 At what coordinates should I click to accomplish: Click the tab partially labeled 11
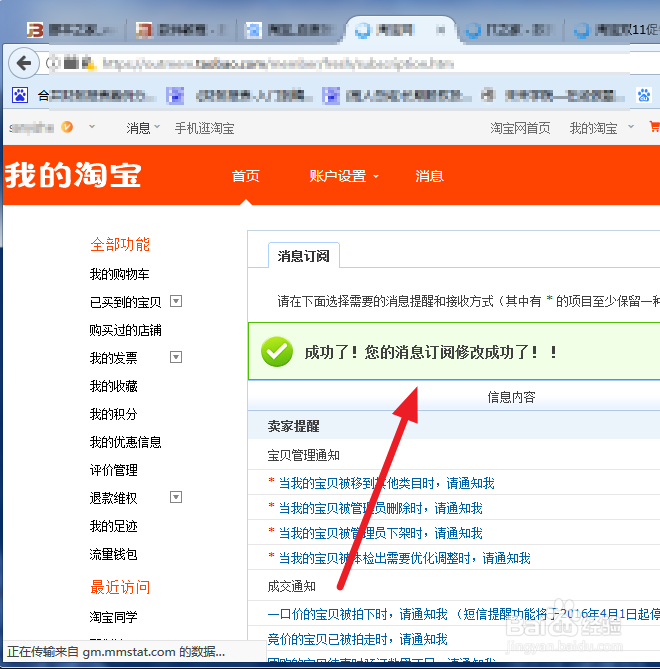[616, 30]
